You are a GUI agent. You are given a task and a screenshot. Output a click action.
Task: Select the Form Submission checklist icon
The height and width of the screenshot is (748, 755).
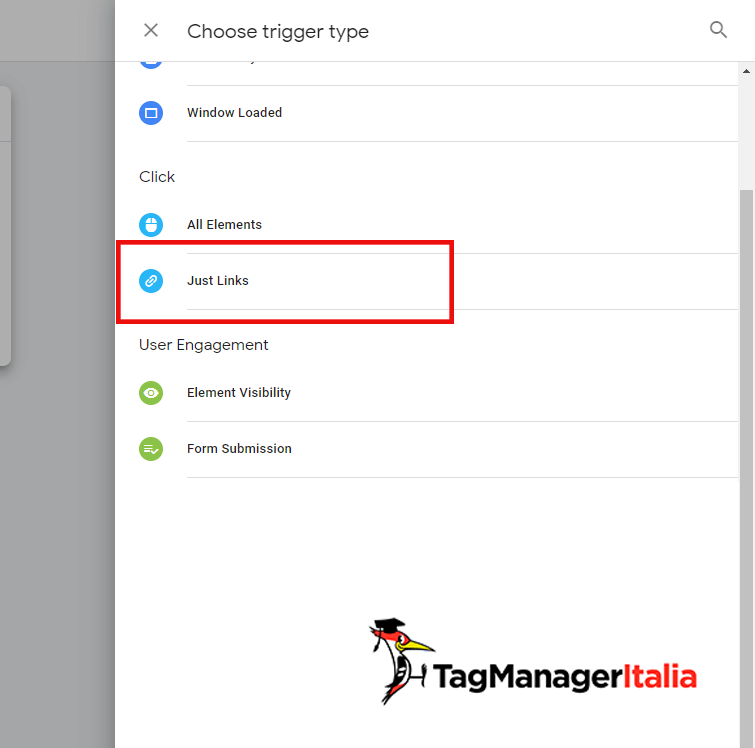(x=151, y=449)
